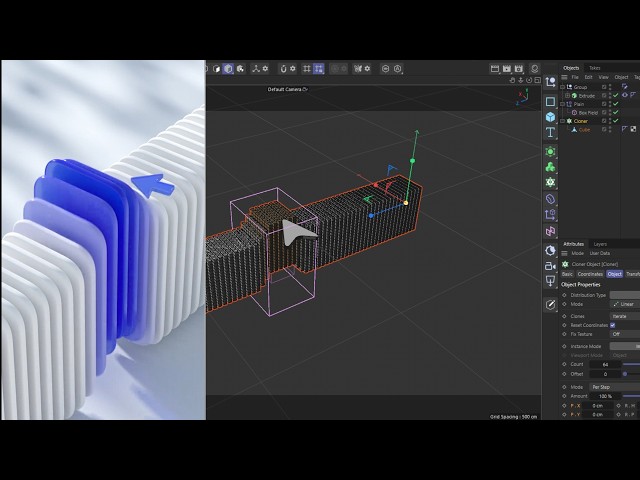Select the Null object tool in the side palette
Image resolution: width=640 pixels, height=480 pixels.
pyautogui.click(x=550, y=82)
